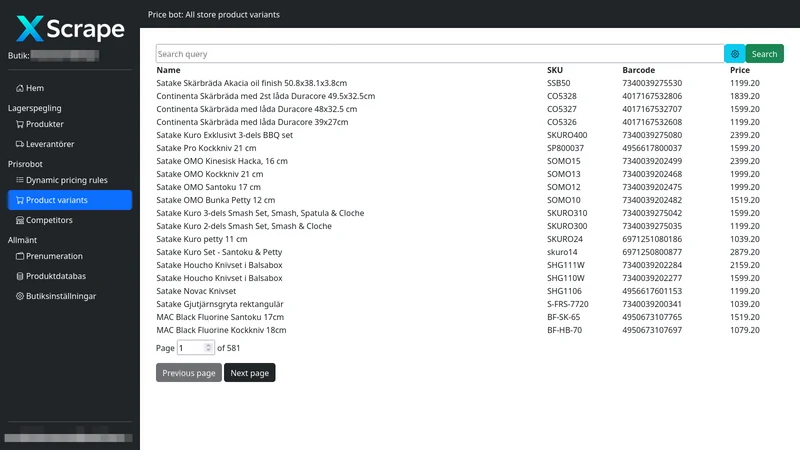Click price 2159.20
This screenshot has width=800, height=450.
(744, 265)
